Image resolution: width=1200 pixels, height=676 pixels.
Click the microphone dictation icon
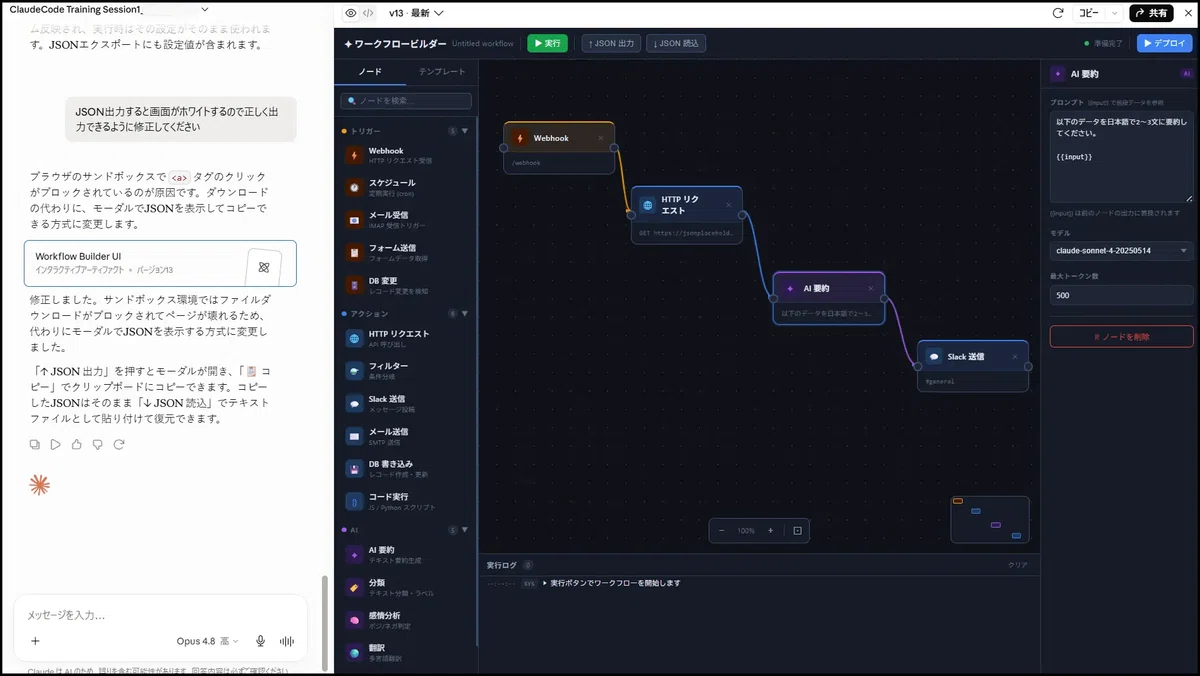pos(260,641)
